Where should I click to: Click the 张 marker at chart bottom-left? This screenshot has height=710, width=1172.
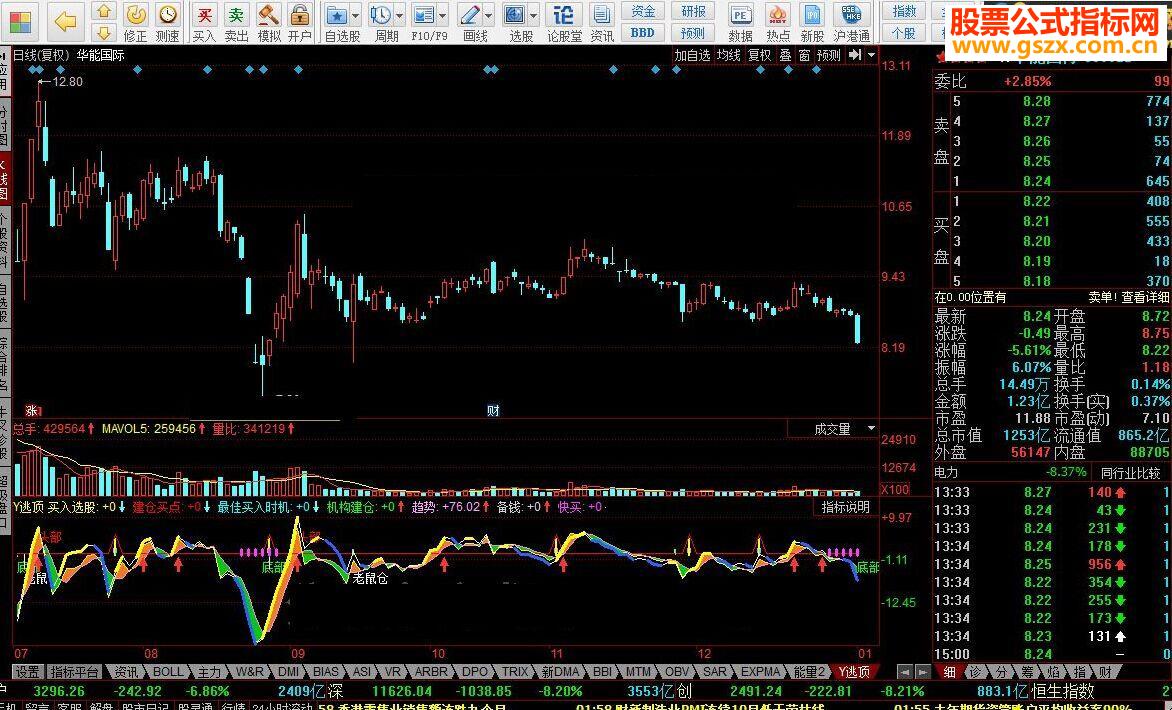tap(32, 410)
